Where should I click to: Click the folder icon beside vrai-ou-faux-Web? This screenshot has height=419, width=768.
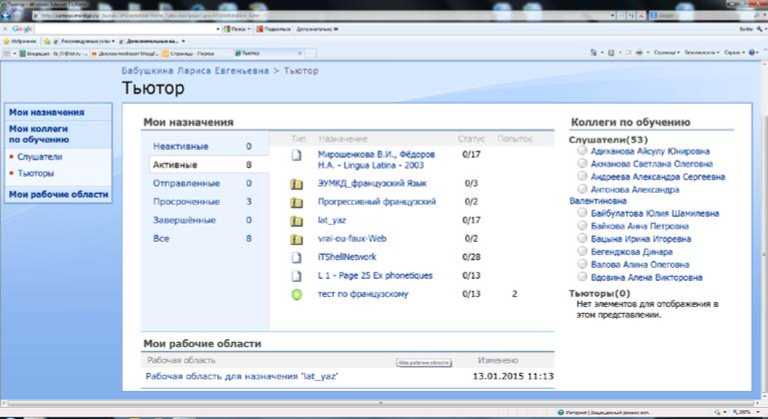(296, 239)
